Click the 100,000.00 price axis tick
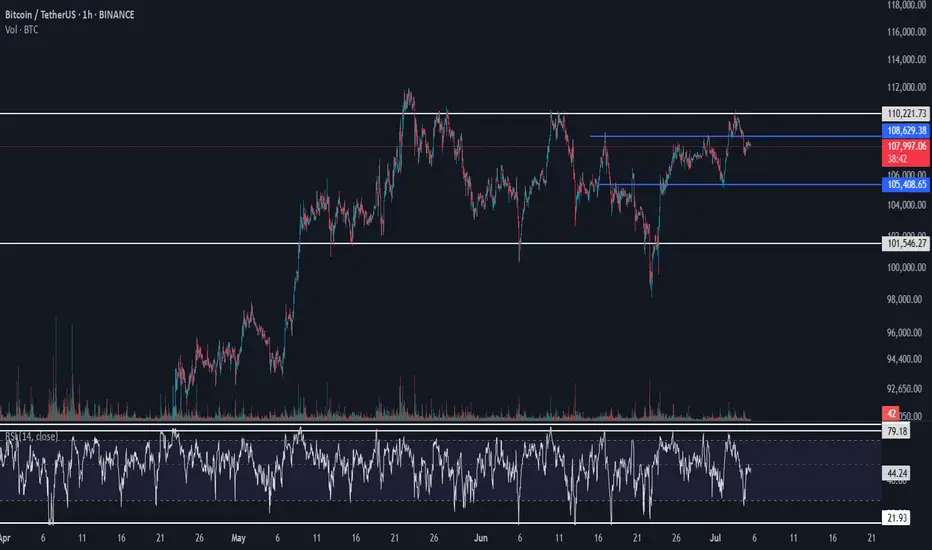 coord(906,268)
